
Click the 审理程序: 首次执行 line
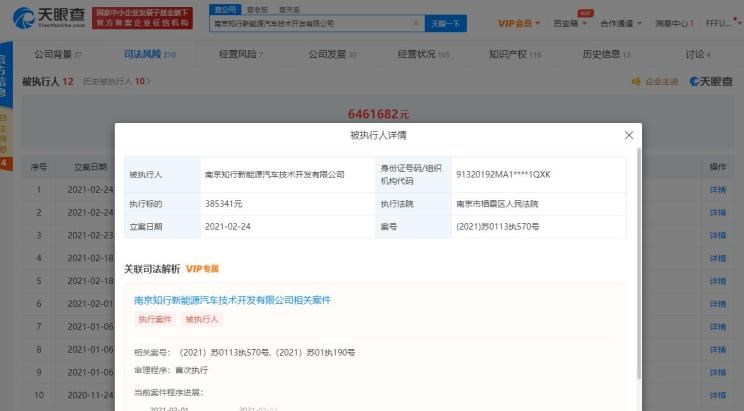[x=171, y=370]
